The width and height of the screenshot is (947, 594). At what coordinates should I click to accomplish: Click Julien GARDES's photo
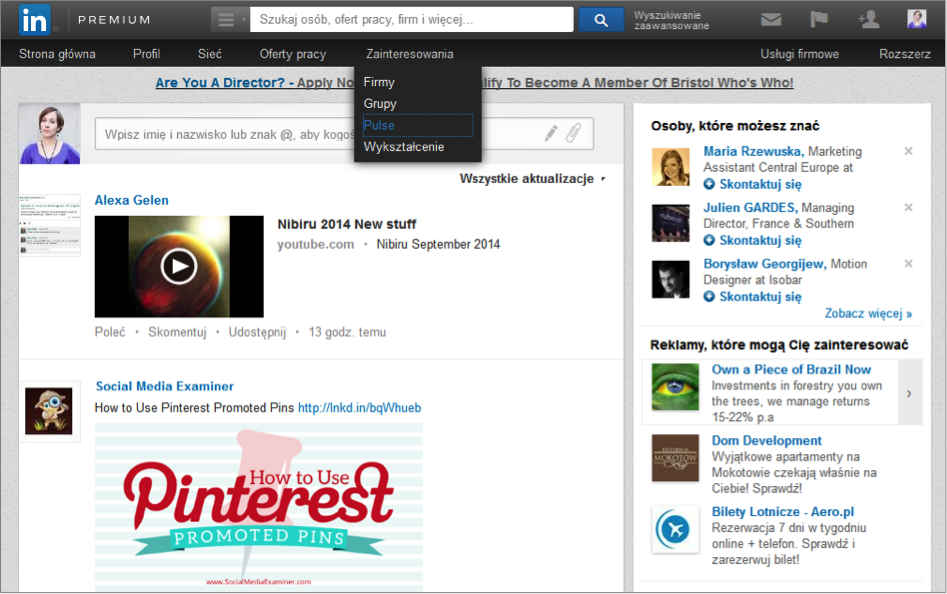pyautogui.click(x=670, y=223)
